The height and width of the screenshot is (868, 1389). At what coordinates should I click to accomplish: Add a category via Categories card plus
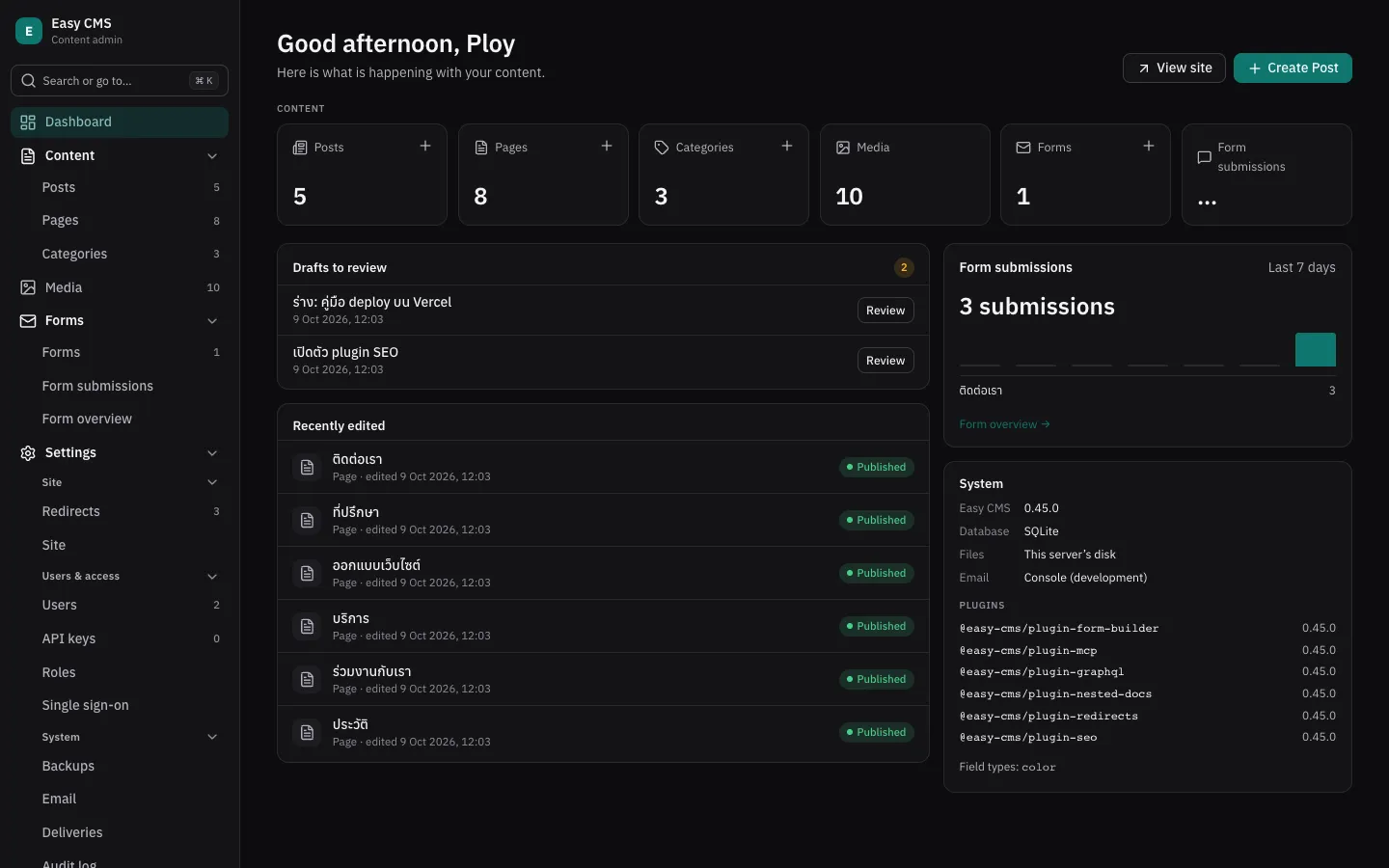pyautogui.click(x=787, y=146)
